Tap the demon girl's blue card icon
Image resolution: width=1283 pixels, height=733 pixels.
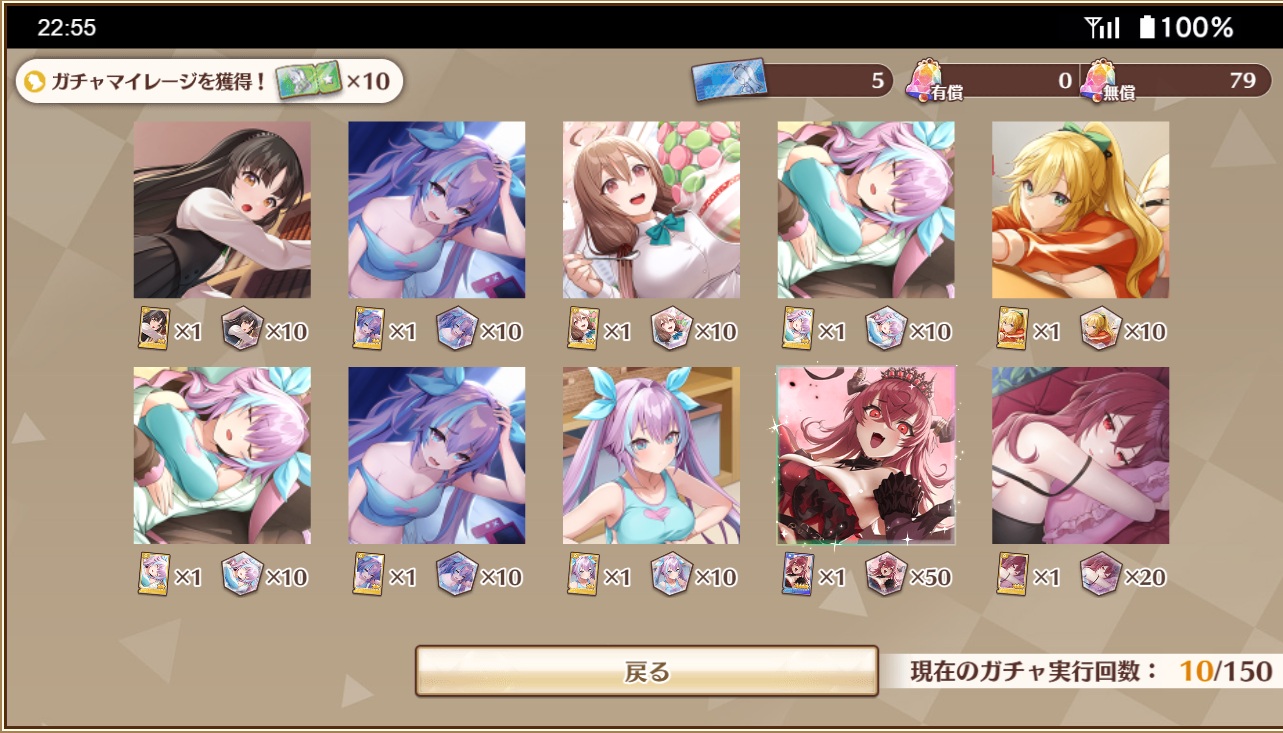(798, 575)
